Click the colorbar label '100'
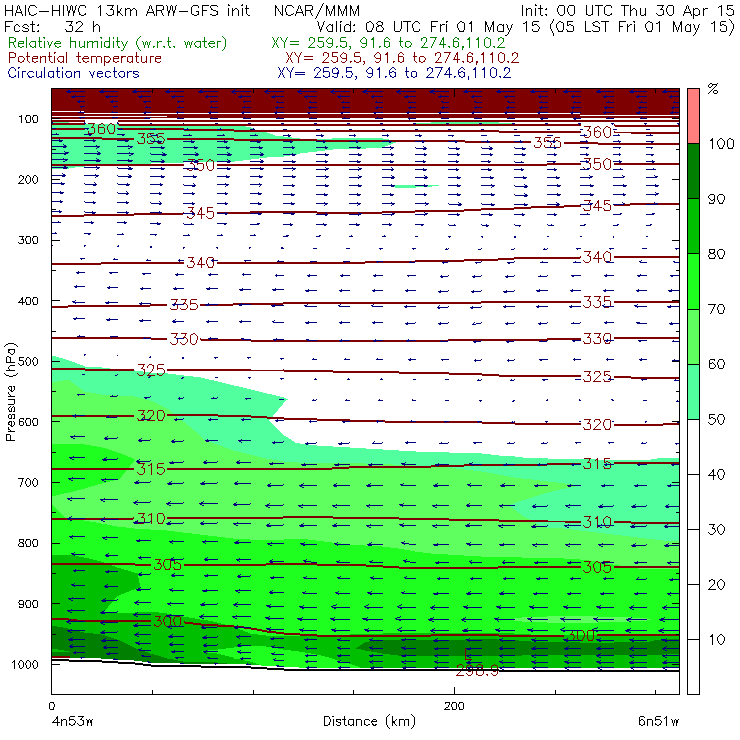Screen dimensions: 740x740 pyautogui.click(x=721, y=144)
